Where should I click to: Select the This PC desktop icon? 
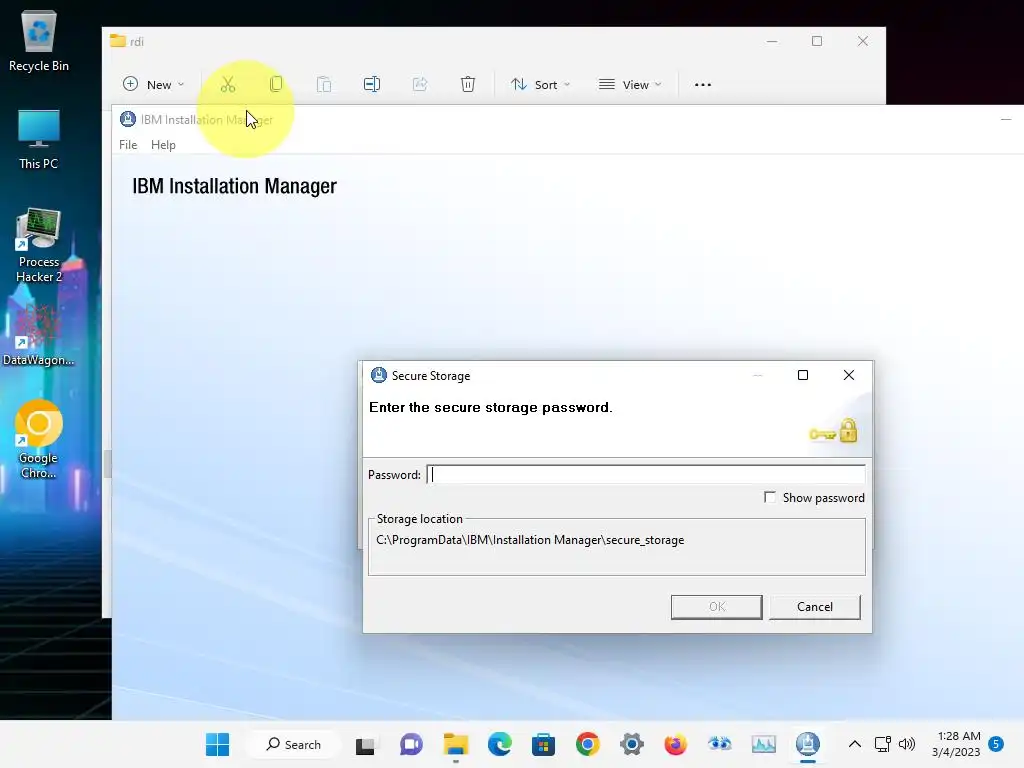[x=39, y=140]
